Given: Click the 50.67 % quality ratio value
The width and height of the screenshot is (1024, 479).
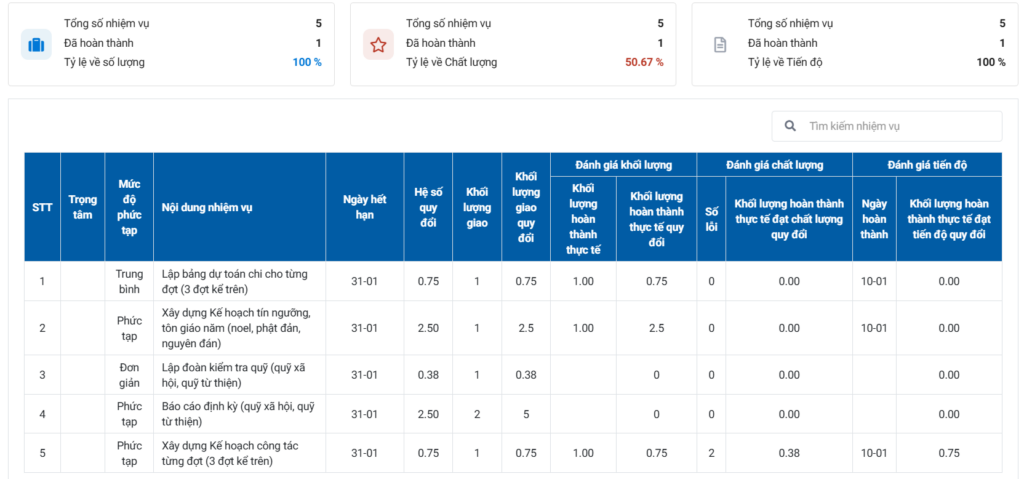Looking at the screenshot, I should point(644,62).
